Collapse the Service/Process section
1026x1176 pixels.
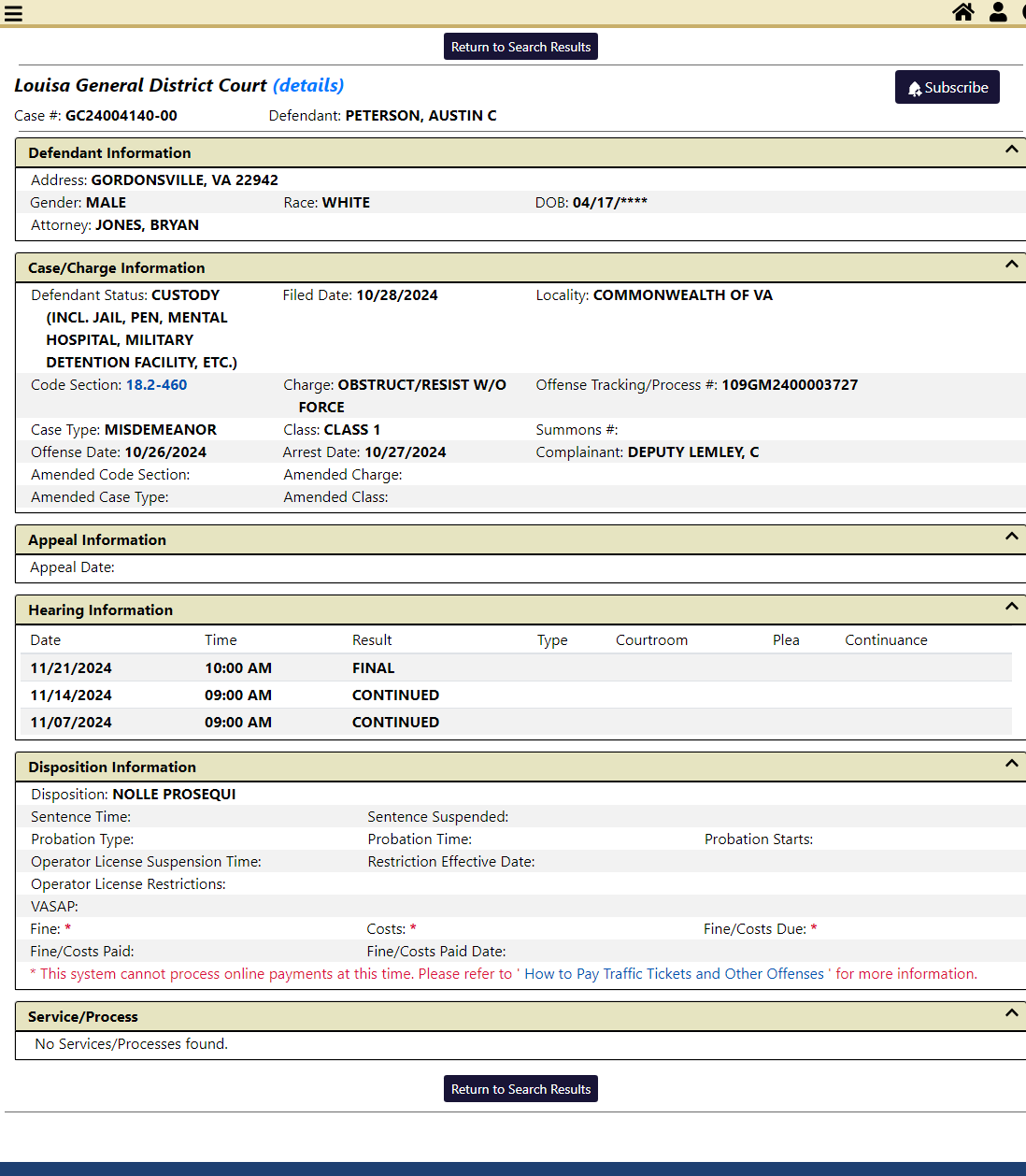coord(1011,1013)
